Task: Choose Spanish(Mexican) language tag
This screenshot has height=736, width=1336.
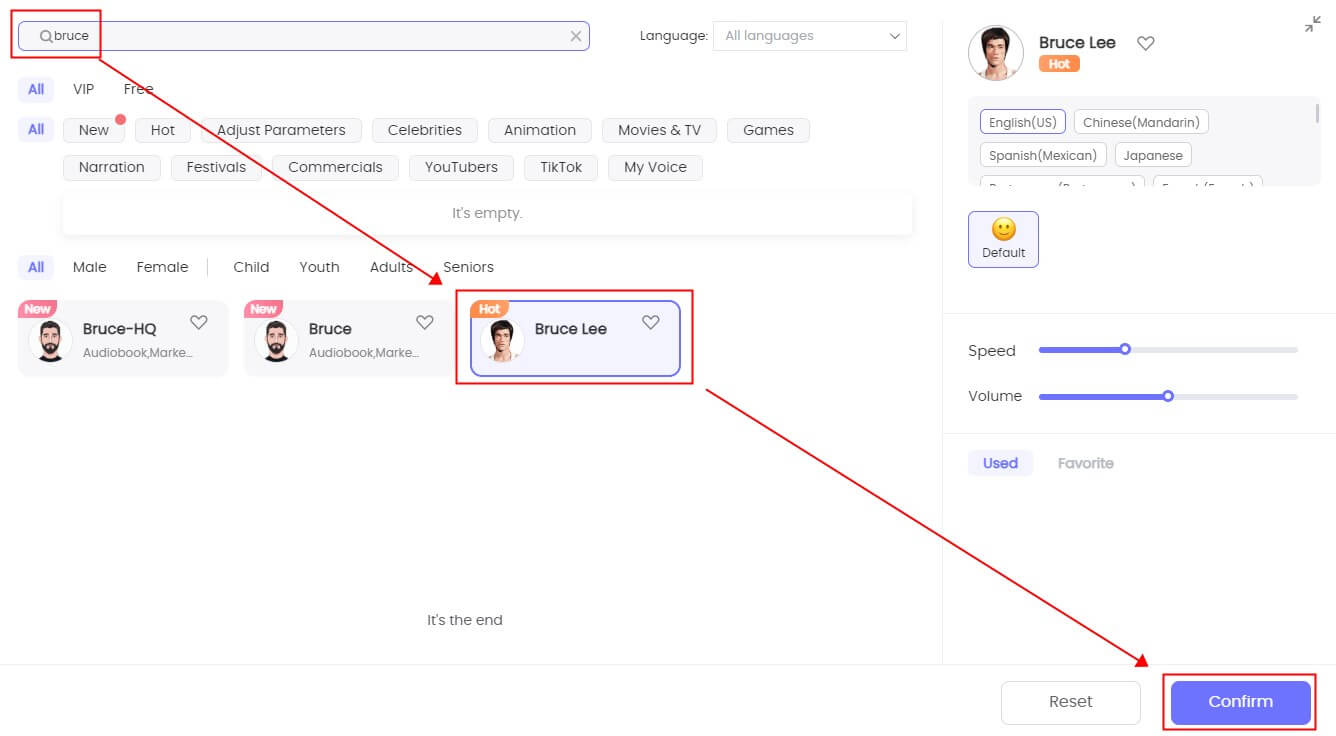Action: pyautogui.click(x=1043, y=155)
